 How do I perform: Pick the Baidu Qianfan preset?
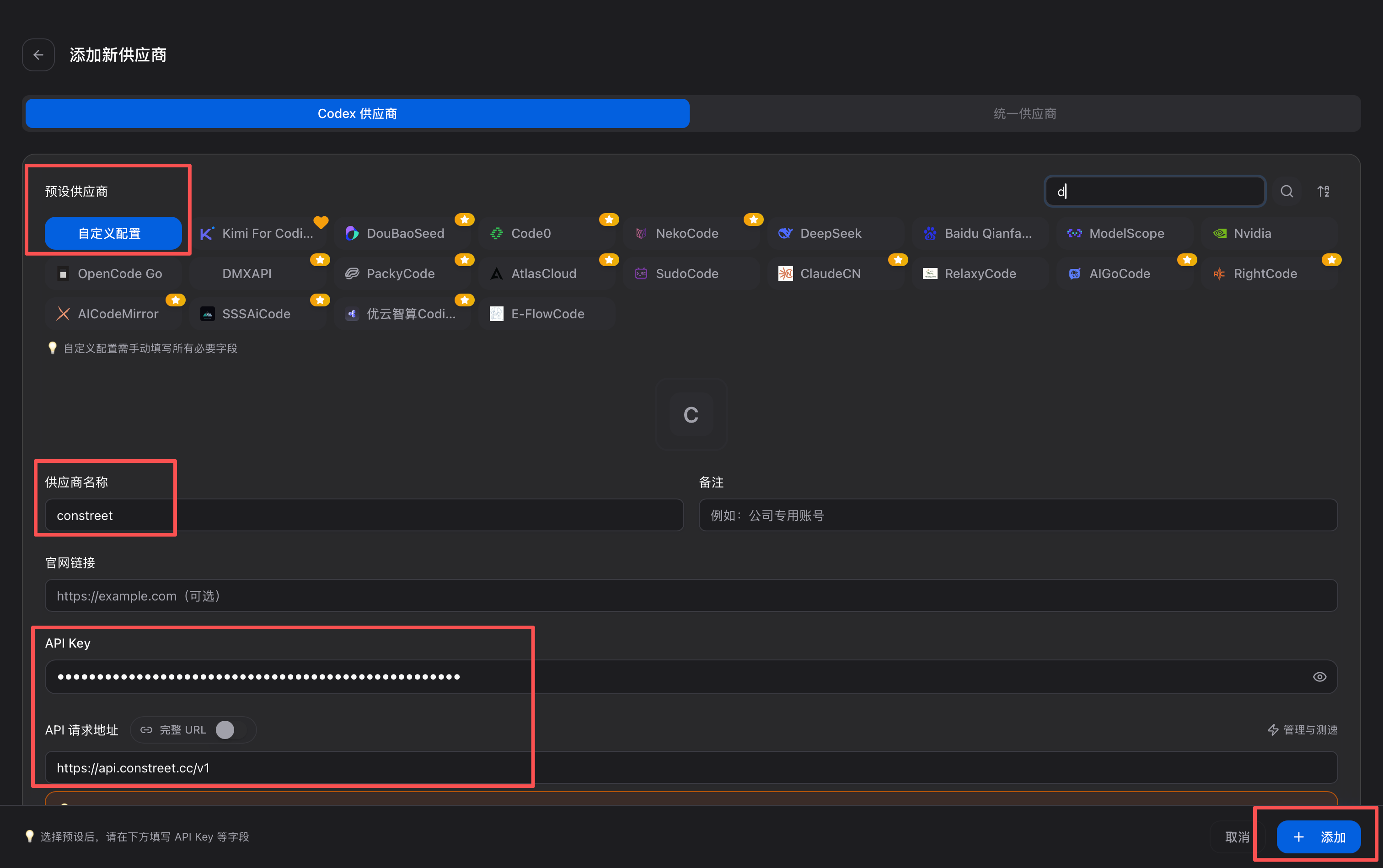(981, 233)
